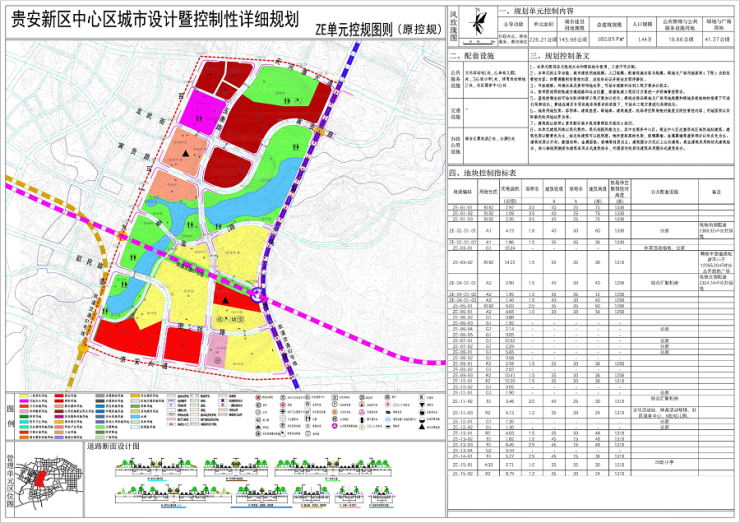Click the 4.19 area cell in the index table
740x523 pixels.
tap(510, 231)
